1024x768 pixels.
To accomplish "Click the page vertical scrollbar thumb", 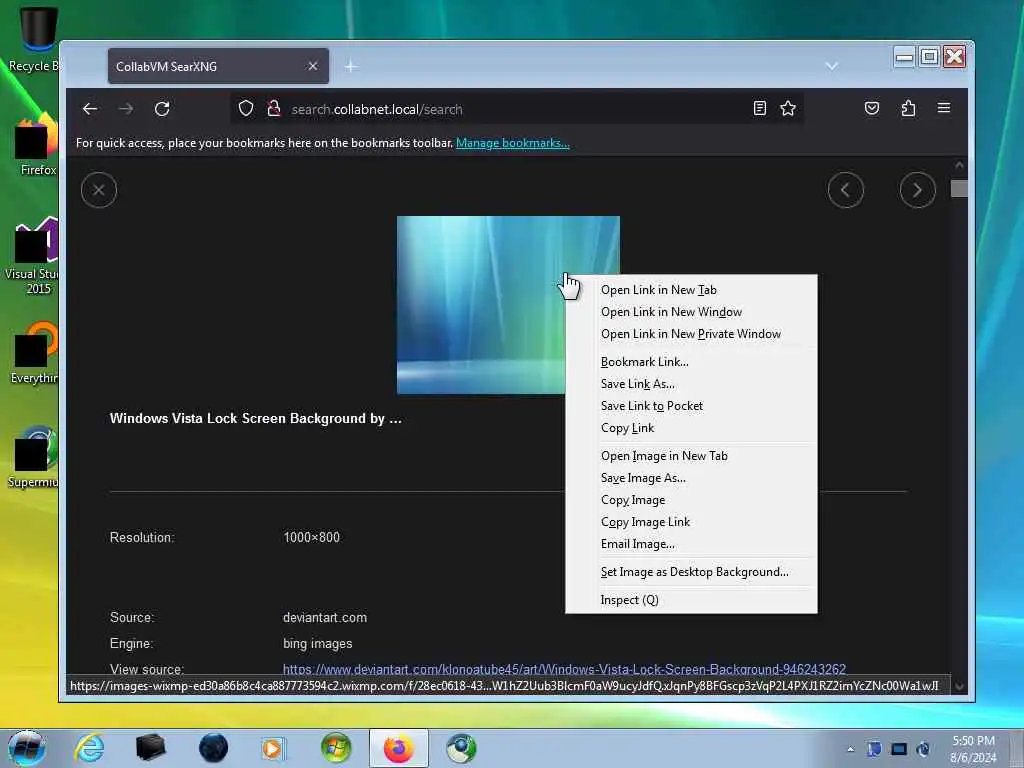I will 959,189.
